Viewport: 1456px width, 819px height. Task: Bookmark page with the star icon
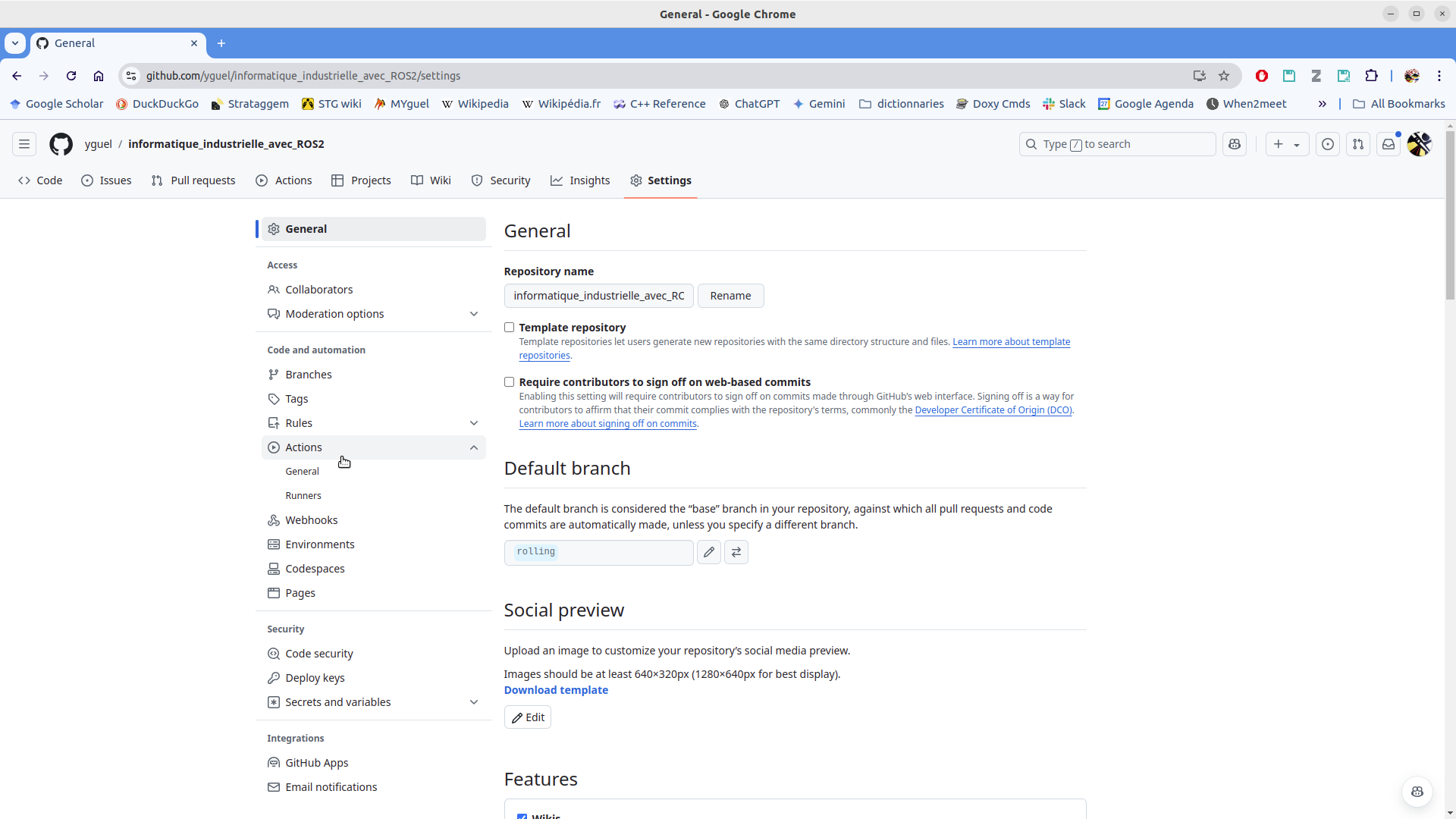click(1224, 76)
